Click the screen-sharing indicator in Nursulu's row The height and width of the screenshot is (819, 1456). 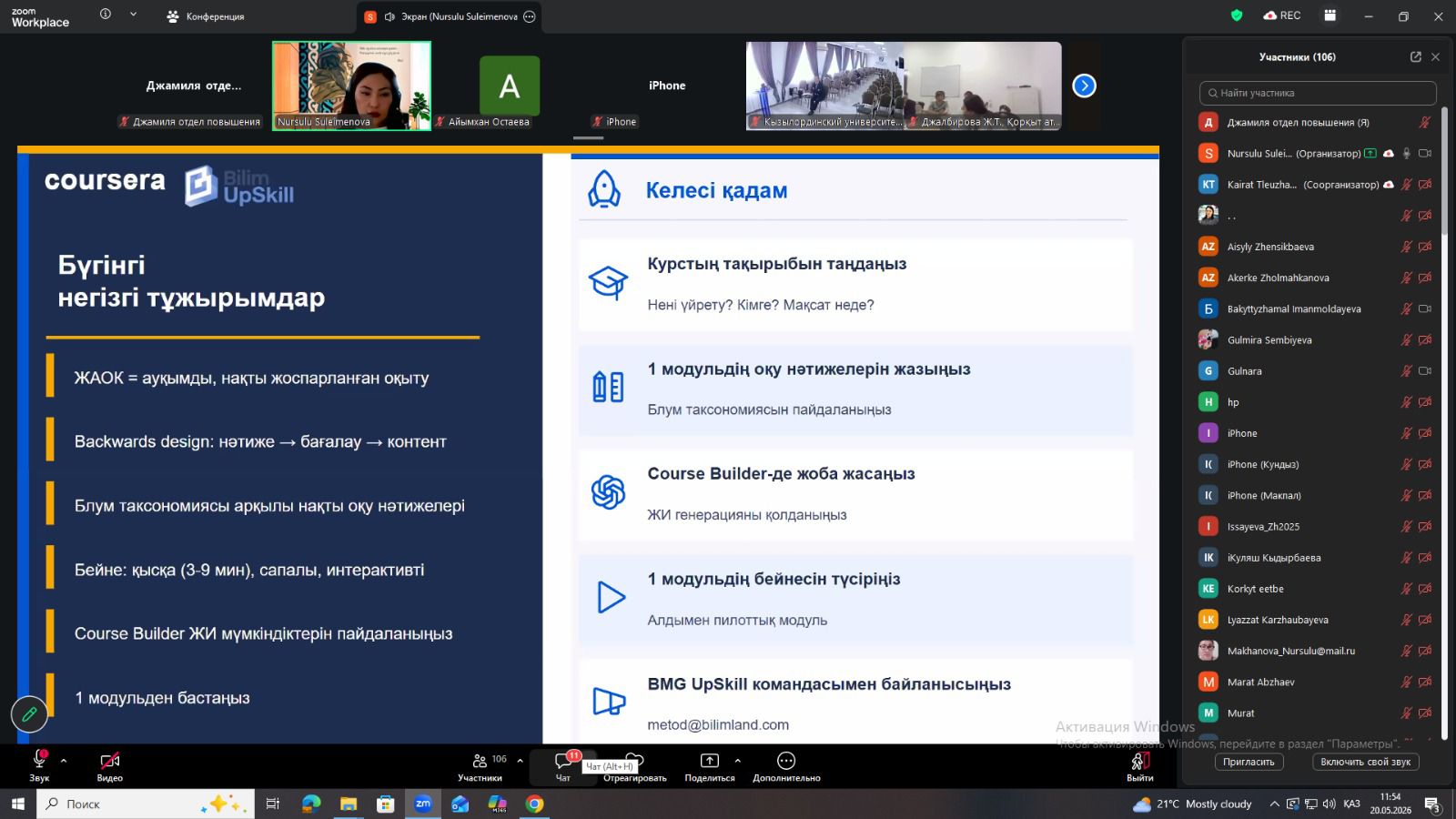tap(1370, 153)
